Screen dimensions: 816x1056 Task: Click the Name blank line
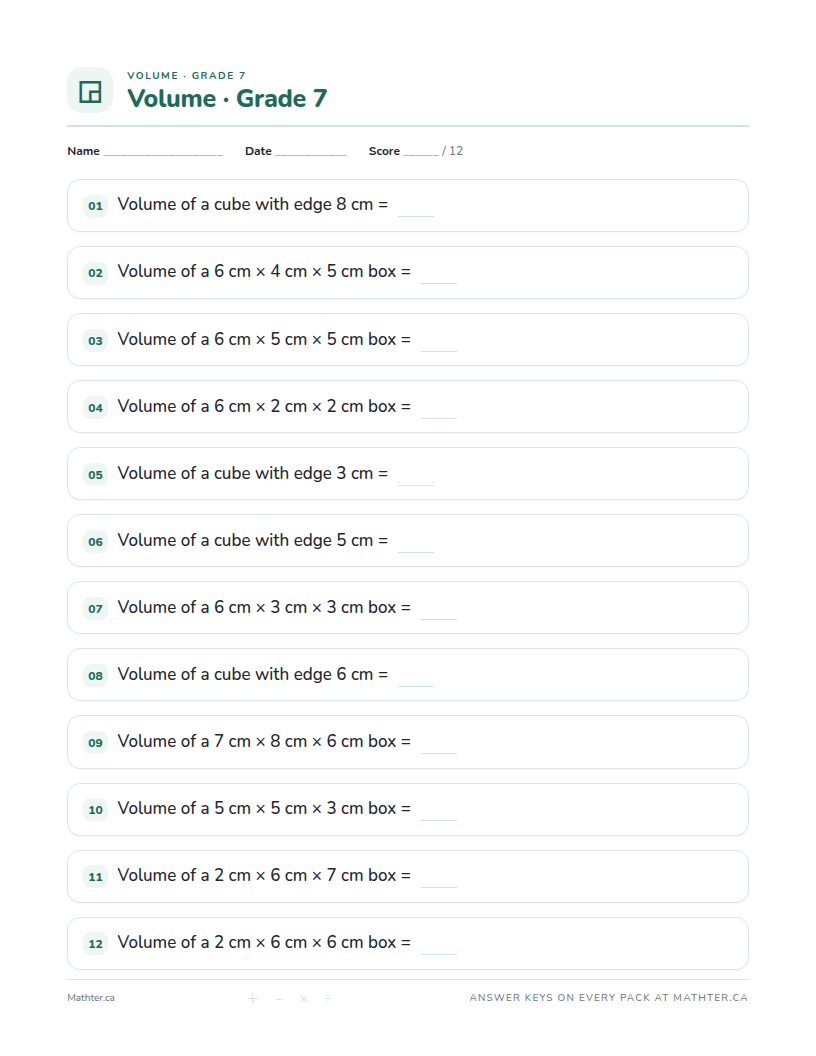click(x=163, y=154)
